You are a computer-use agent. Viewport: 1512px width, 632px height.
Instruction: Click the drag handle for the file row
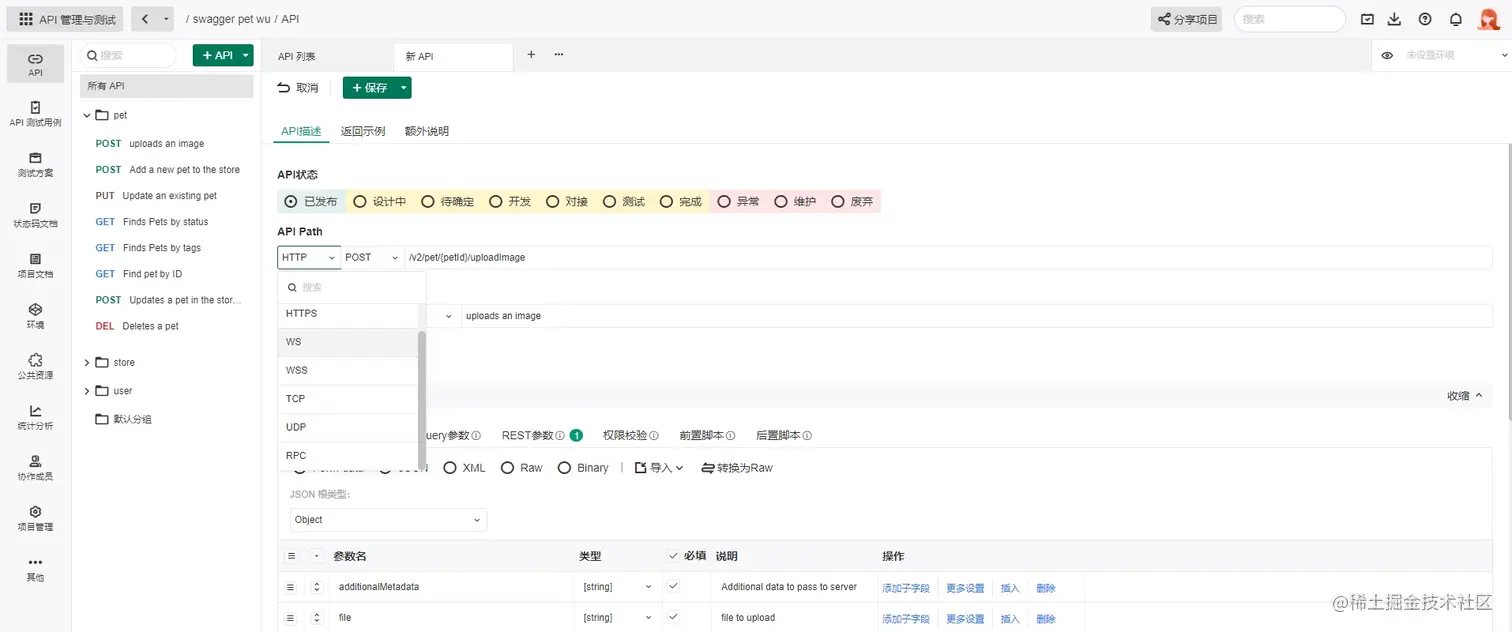[291, 618]
